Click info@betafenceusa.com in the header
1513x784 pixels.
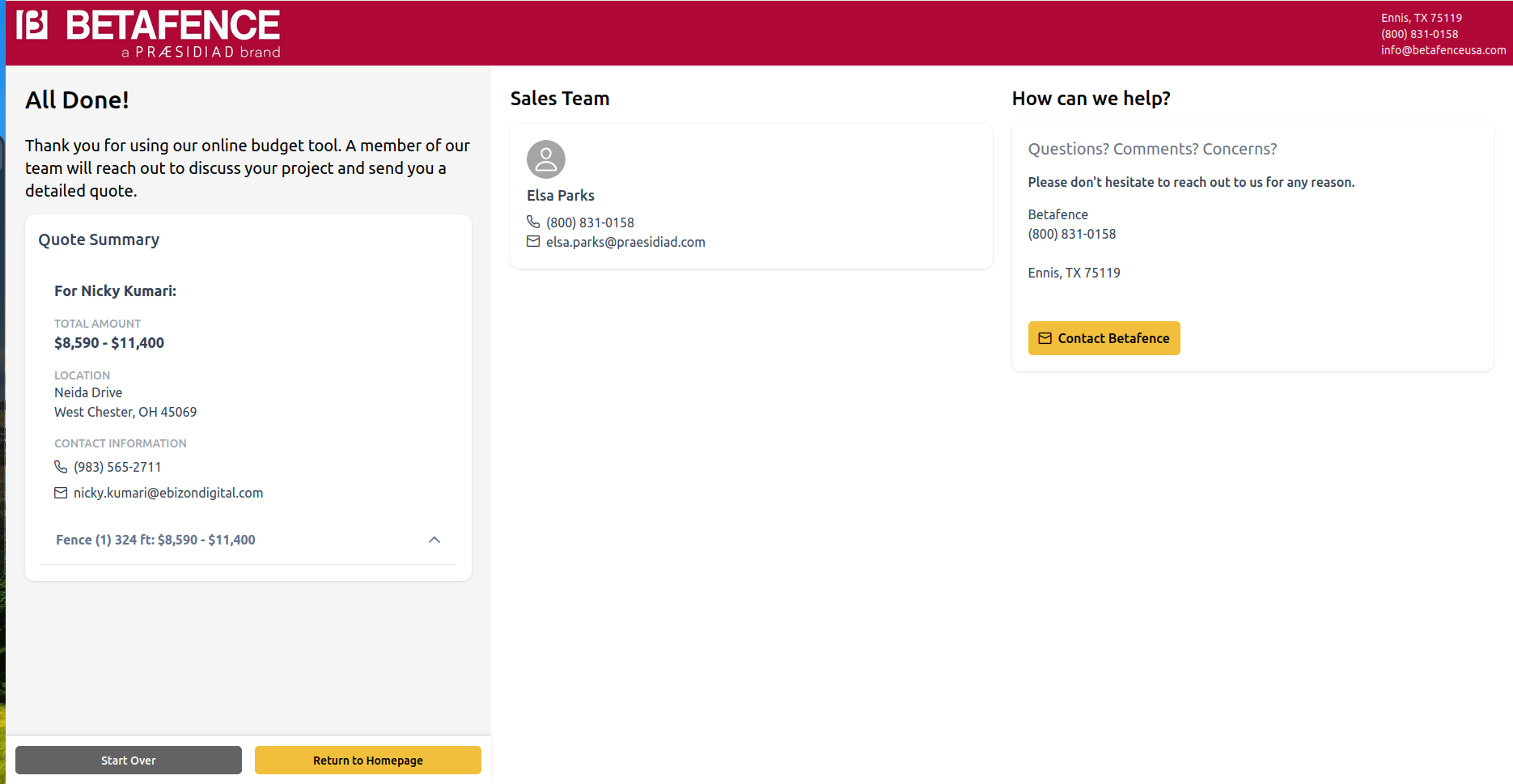click(x=1443, y=50)
